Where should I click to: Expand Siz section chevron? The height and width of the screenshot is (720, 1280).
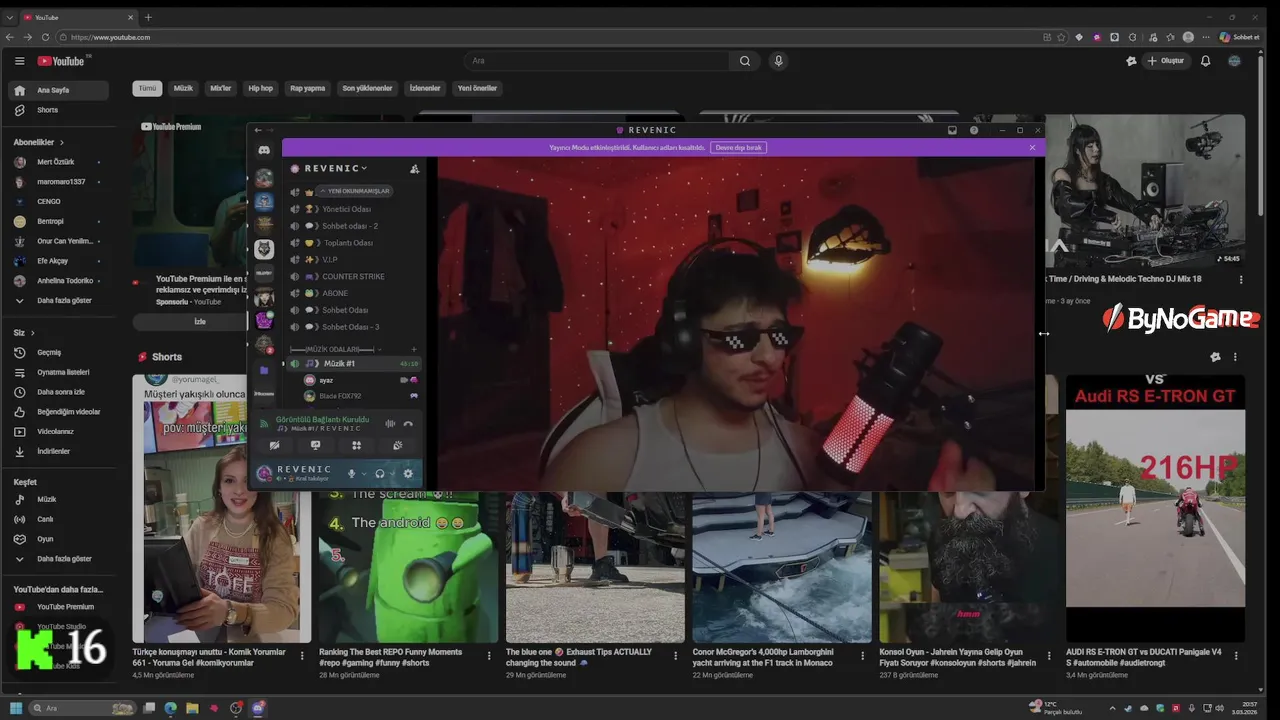[32, 333]
